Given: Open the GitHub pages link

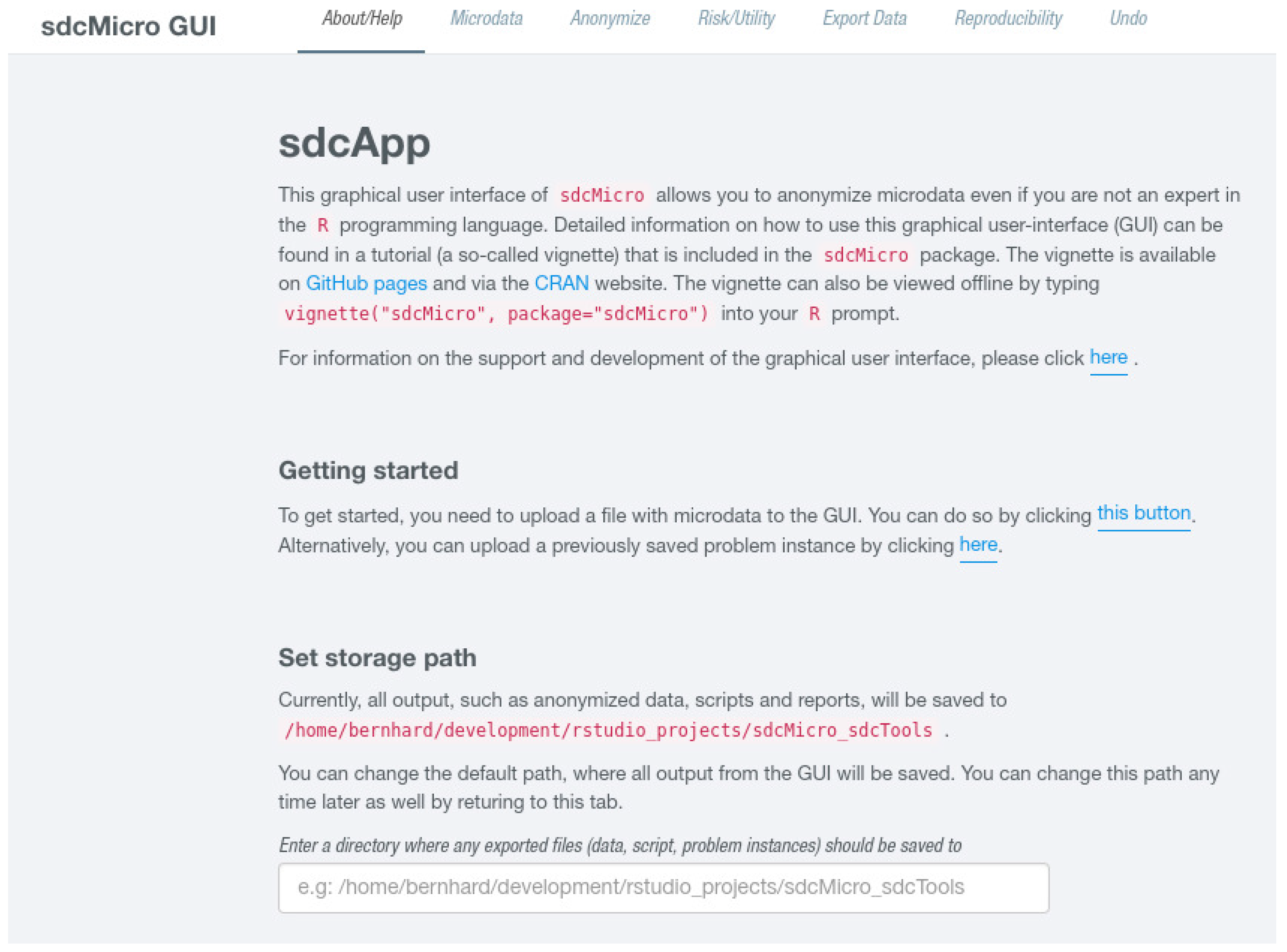Looking at the screenshot, I should click(366, 283).
